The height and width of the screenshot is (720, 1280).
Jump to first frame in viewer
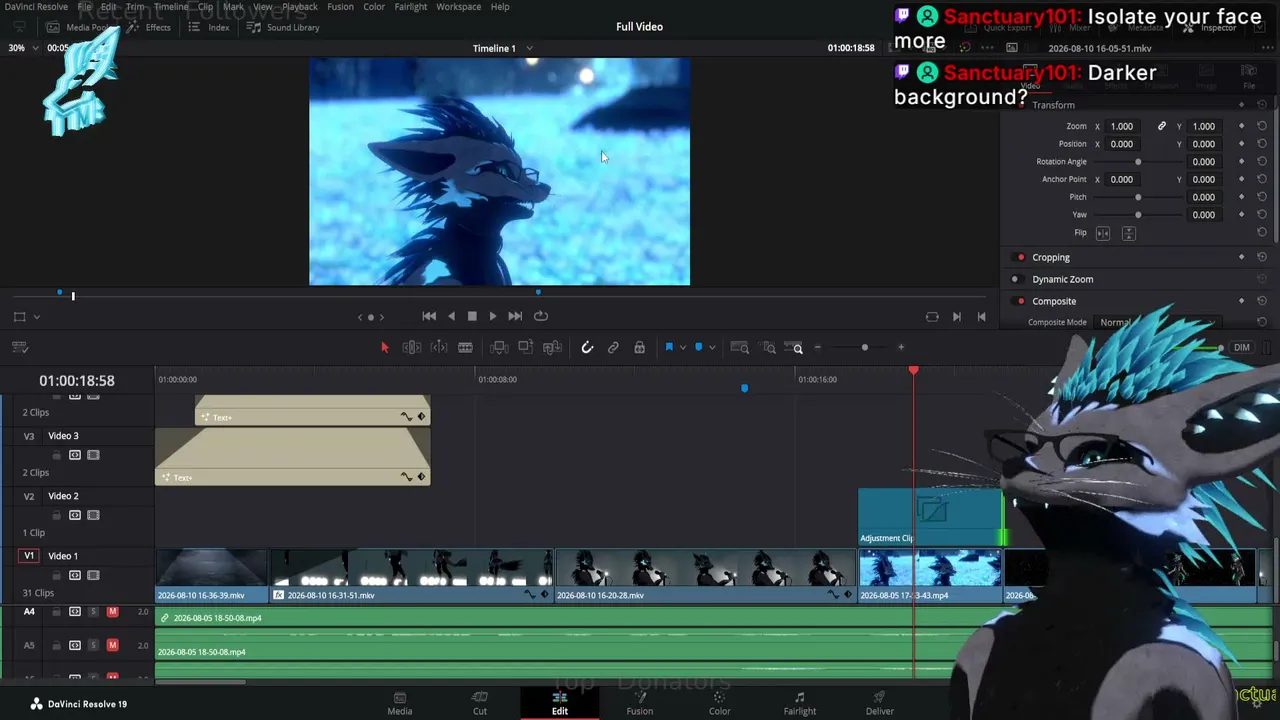point(429,316)
